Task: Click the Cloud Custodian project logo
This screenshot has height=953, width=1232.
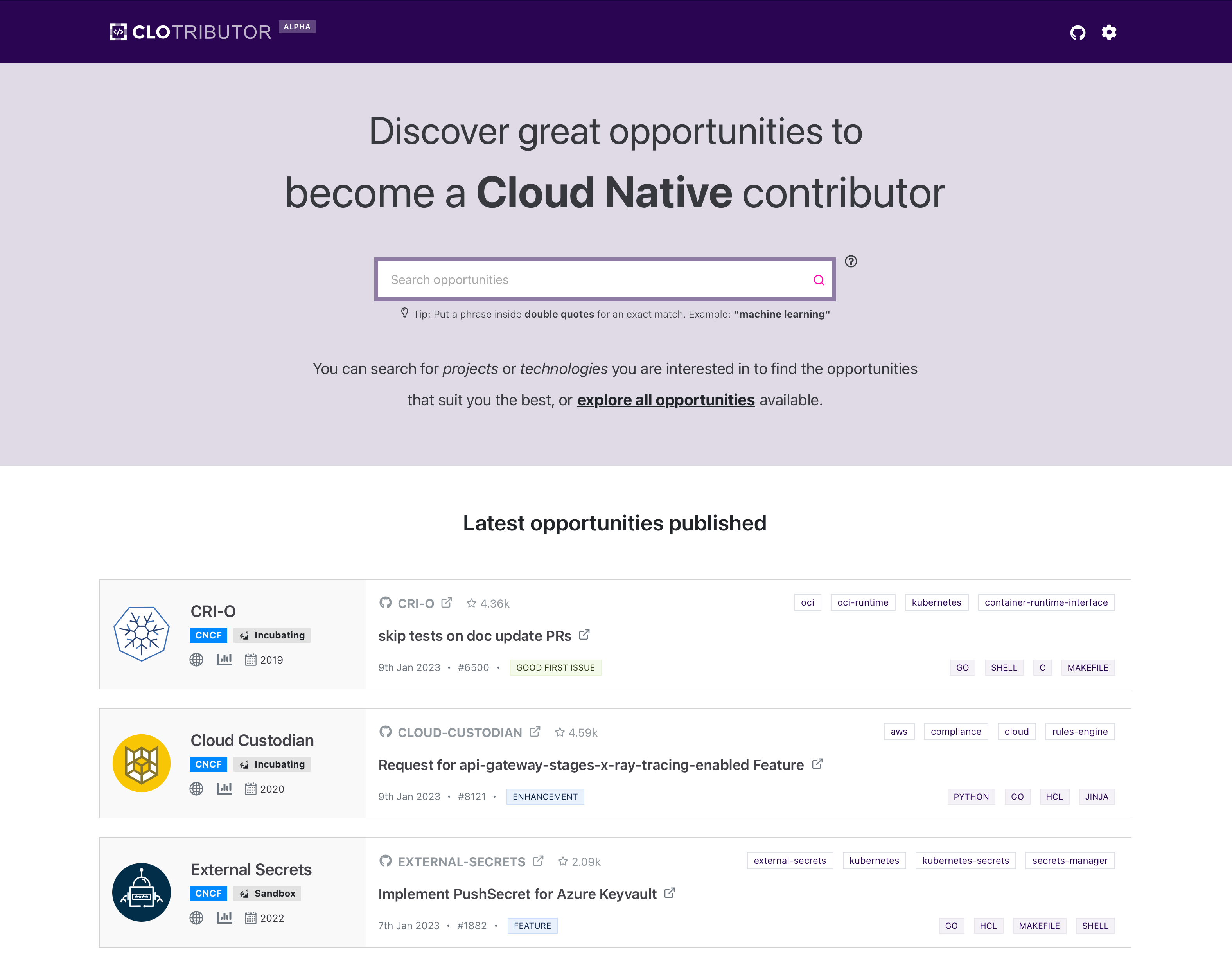Action: [142, 763]
